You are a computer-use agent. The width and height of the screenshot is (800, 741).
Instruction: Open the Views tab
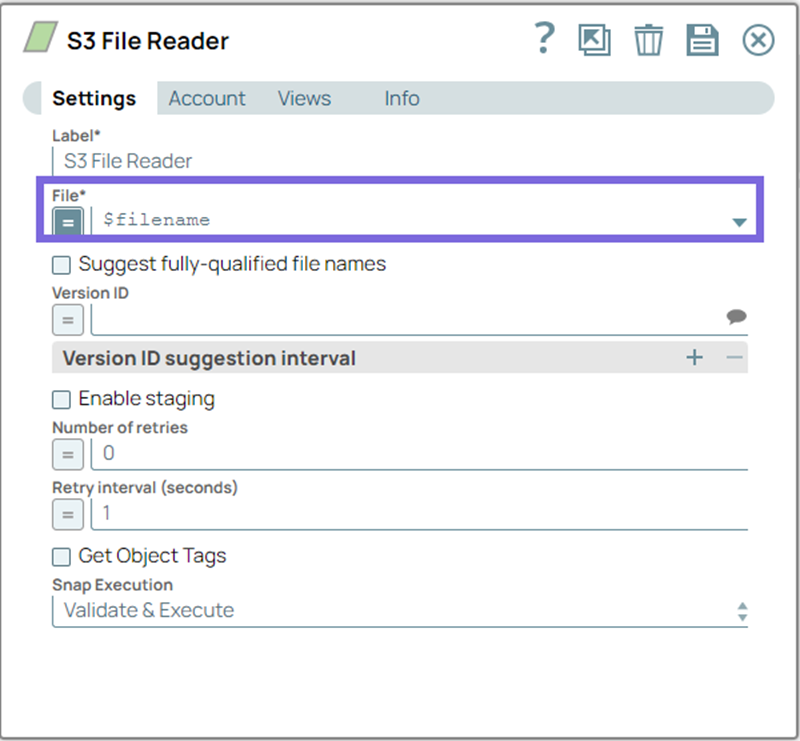pyautogui.click(x=304, y=98)
